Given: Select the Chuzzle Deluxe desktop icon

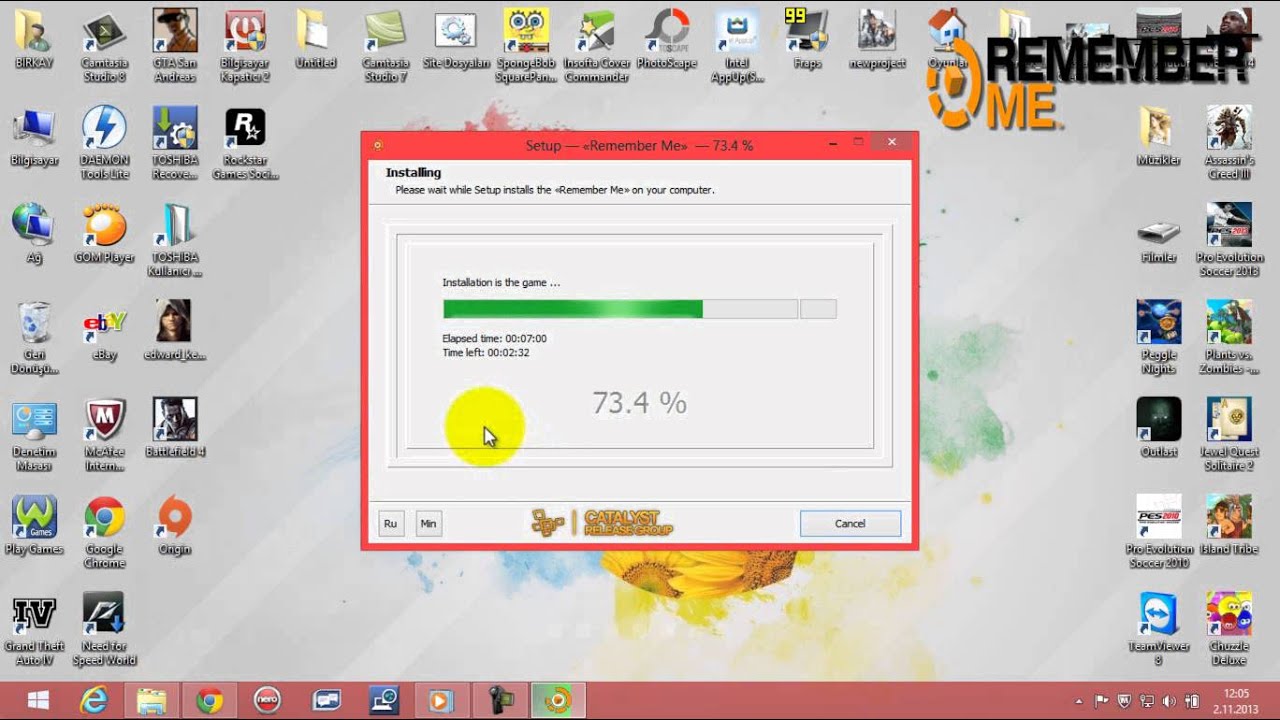Looking at the screenshot, I should (1229, 628).
